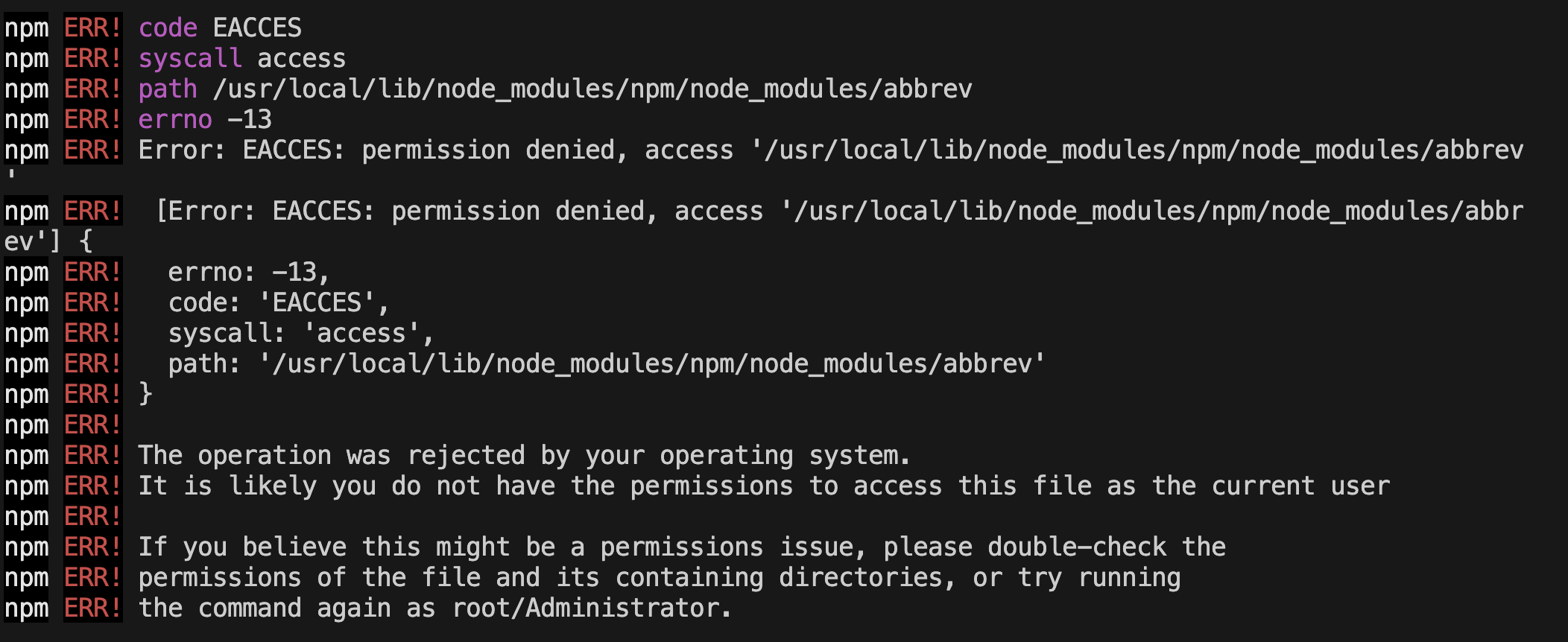This screenshot has height=642, width=1568.
Task: Click the red 'ERR!' on the first line
Action: click(92, 28)
